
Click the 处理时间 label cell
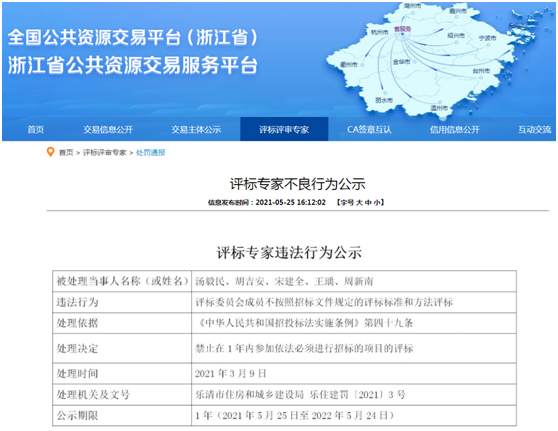[122, 374]
